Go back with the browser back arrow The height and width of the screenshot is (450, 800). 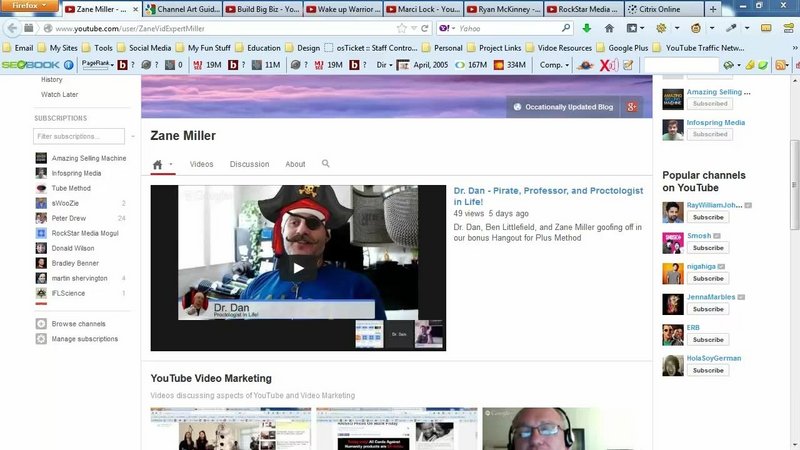coord(12,29)
